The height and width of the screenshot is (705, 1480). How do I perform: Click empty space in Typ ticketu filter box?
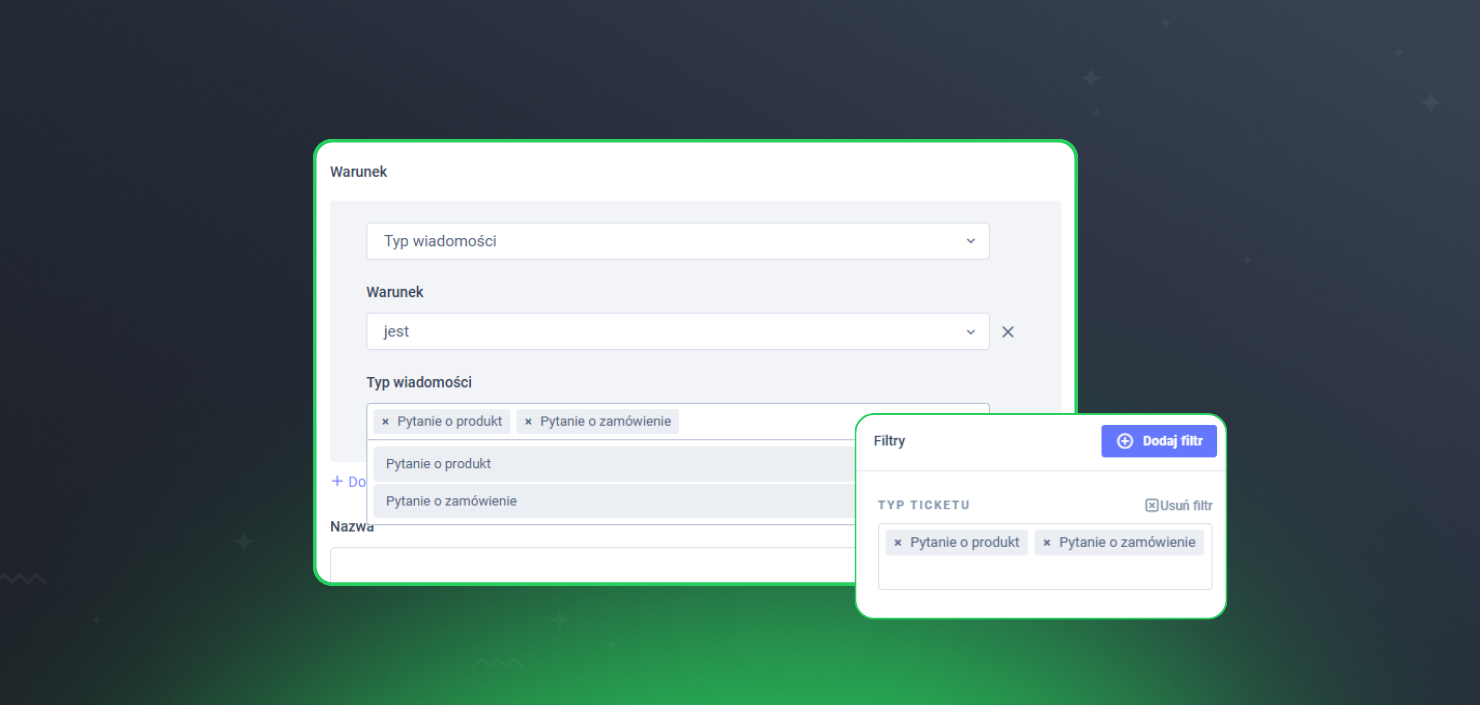(x=1044, y=573)
